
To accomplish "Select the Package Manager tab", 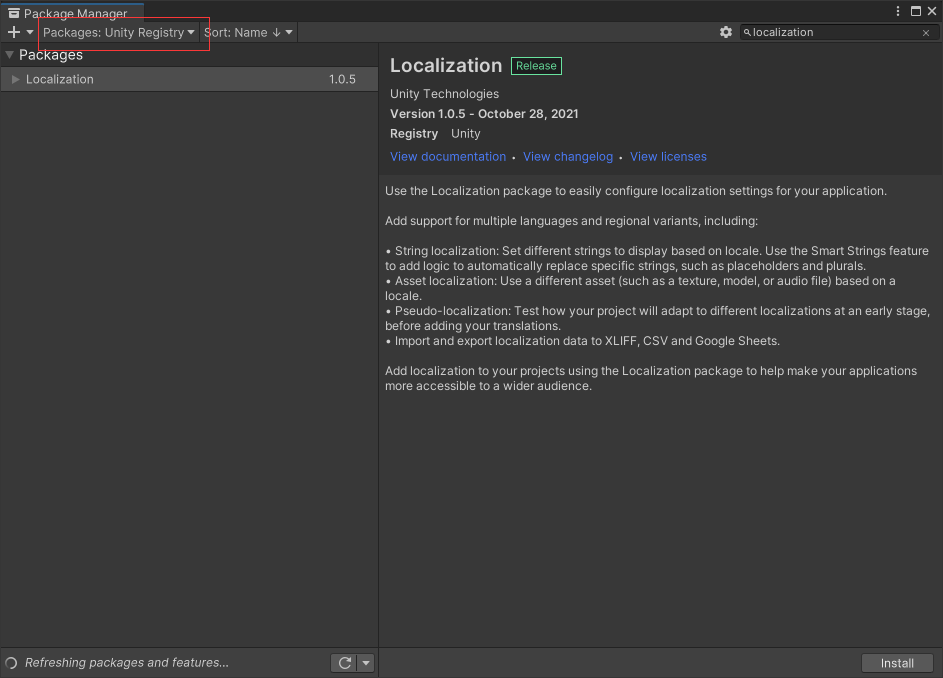I will coord(72,13).
